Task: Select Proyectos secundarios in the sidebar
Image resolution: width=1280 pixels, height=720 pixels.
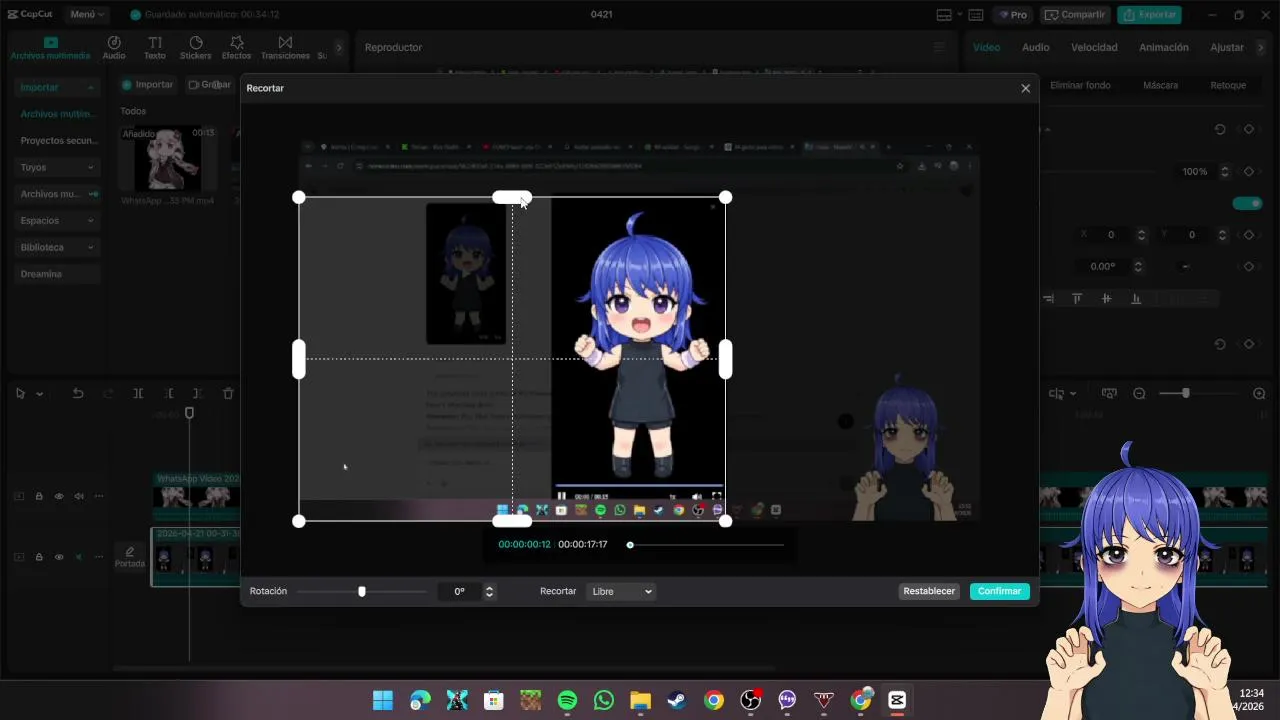Action: coord(57,141)
